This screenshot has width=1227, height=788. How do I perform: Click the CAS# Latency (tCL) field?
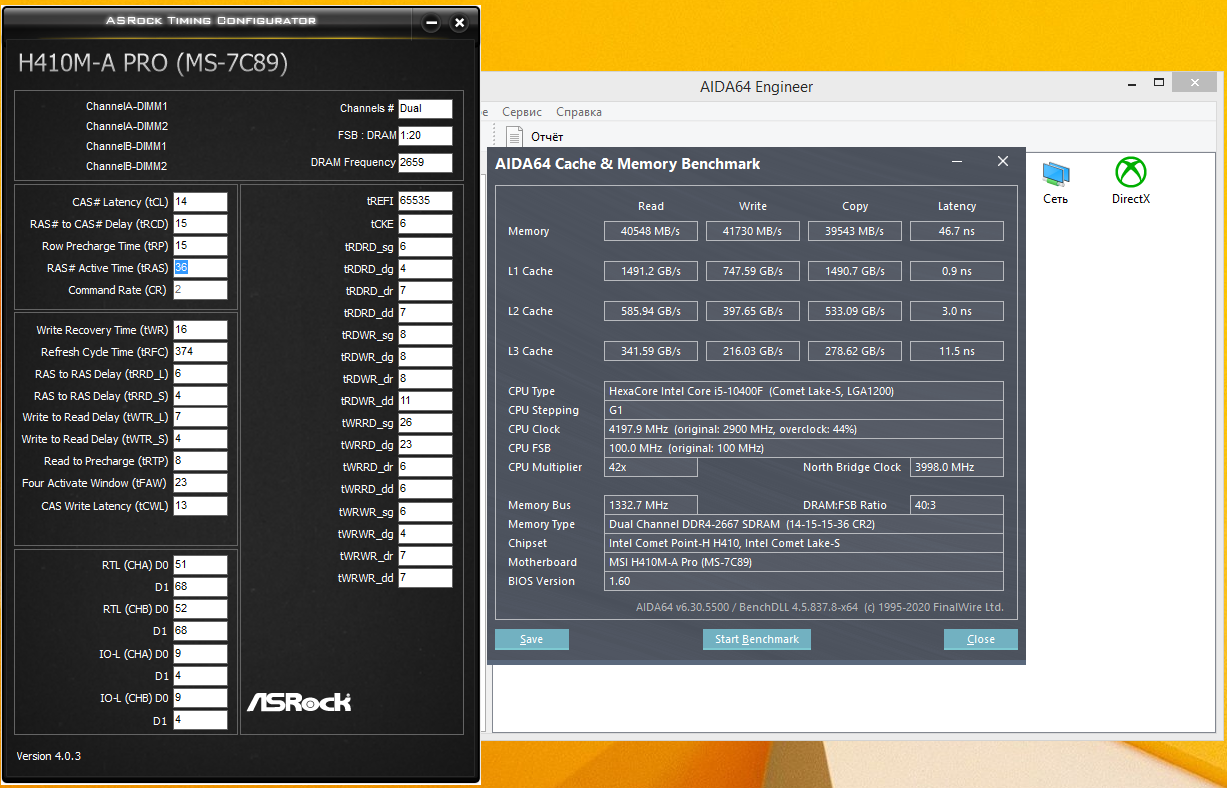tap(200, 202)
